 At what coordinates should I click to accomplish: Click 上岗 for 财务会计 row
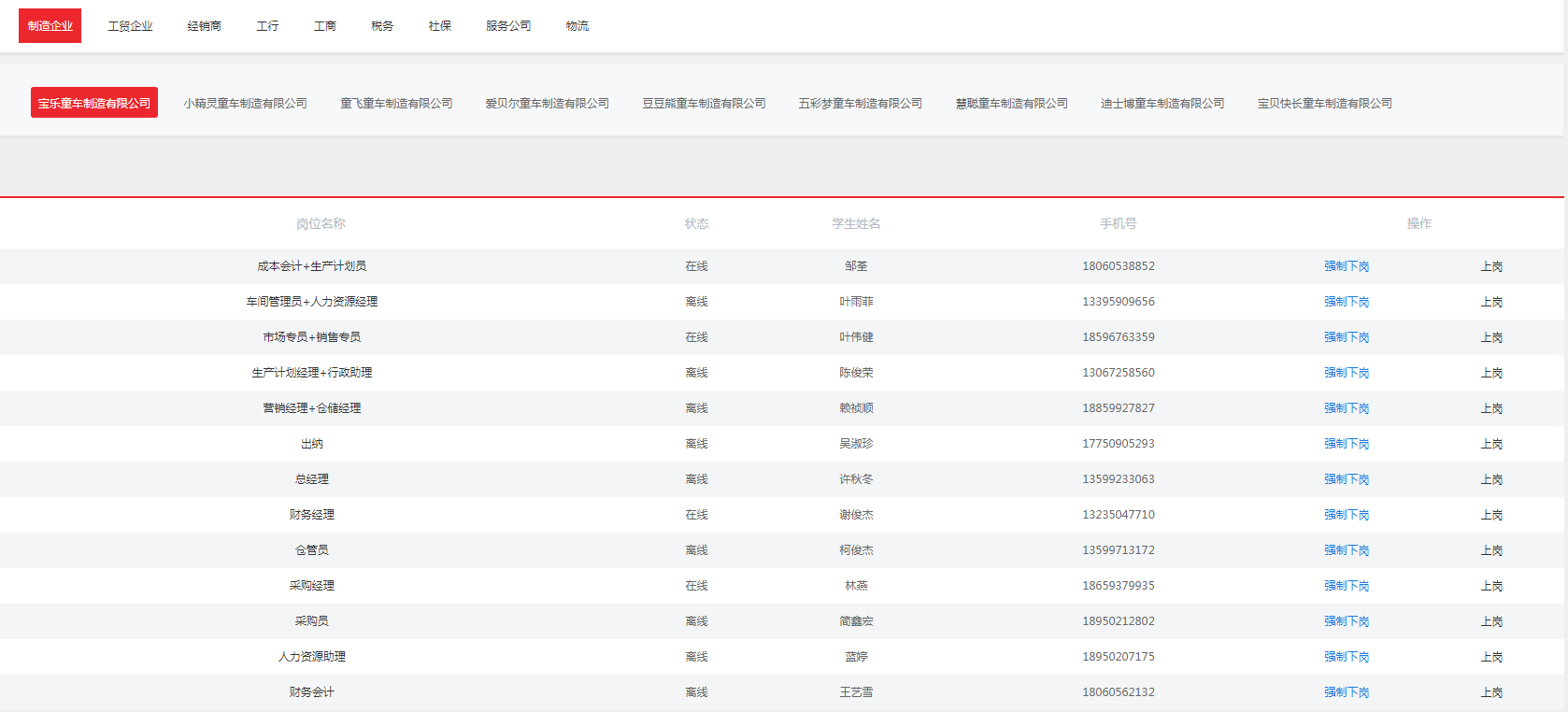1491,692
